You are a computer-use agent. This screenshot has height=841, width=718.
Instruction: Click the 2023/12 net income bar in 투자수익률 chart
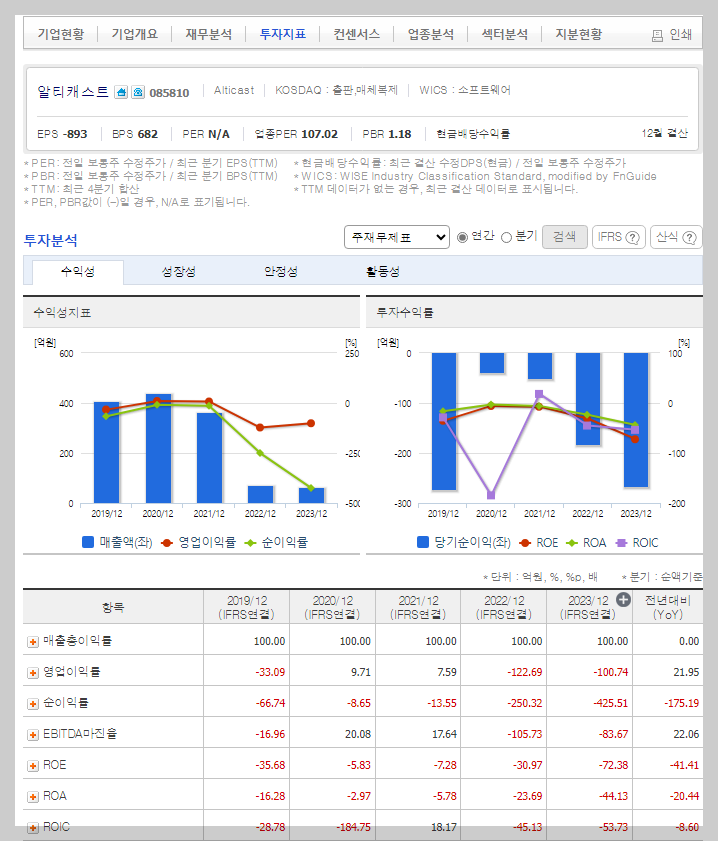(635, 420)
